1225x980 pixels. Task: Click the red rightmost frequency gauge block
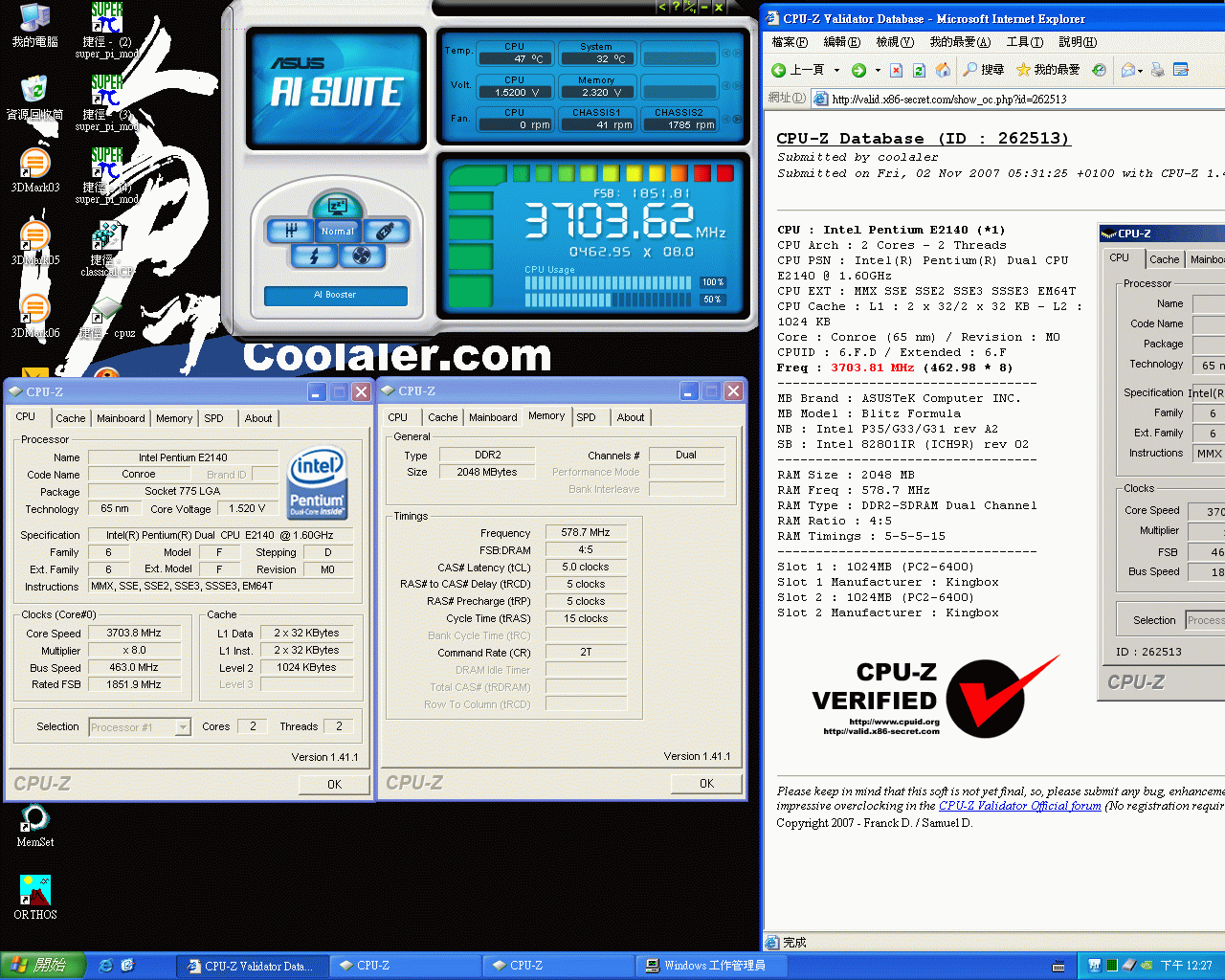point(725,173)
